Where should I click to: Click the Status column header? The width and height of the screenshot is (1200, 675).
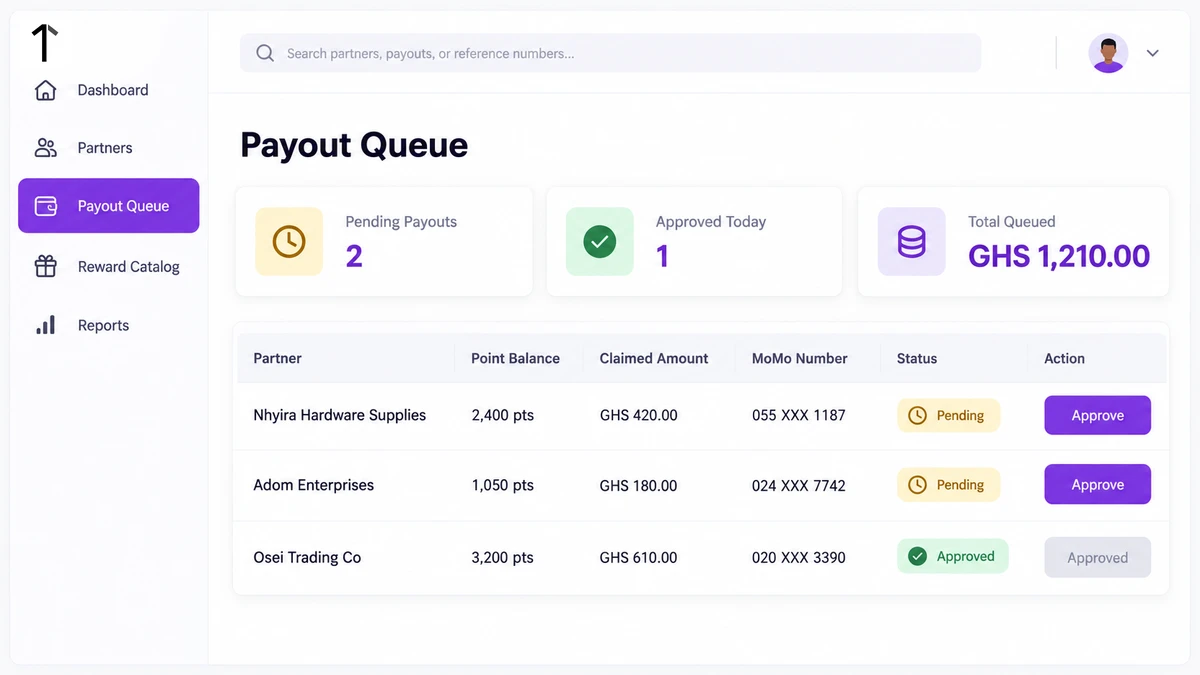[x=917, y=358]
